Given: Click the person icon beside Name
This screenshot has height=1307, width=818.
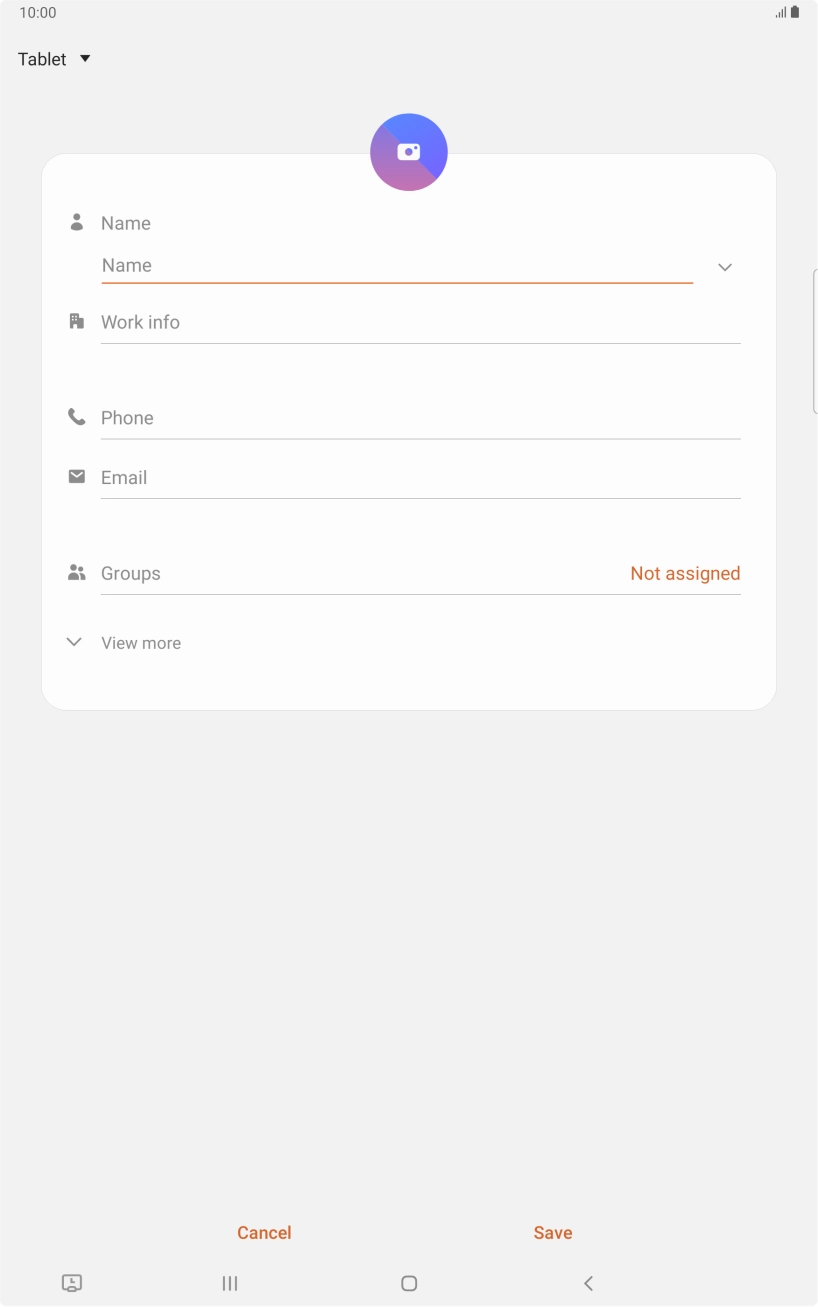Looking at the screenshot, I should point(76,222).
